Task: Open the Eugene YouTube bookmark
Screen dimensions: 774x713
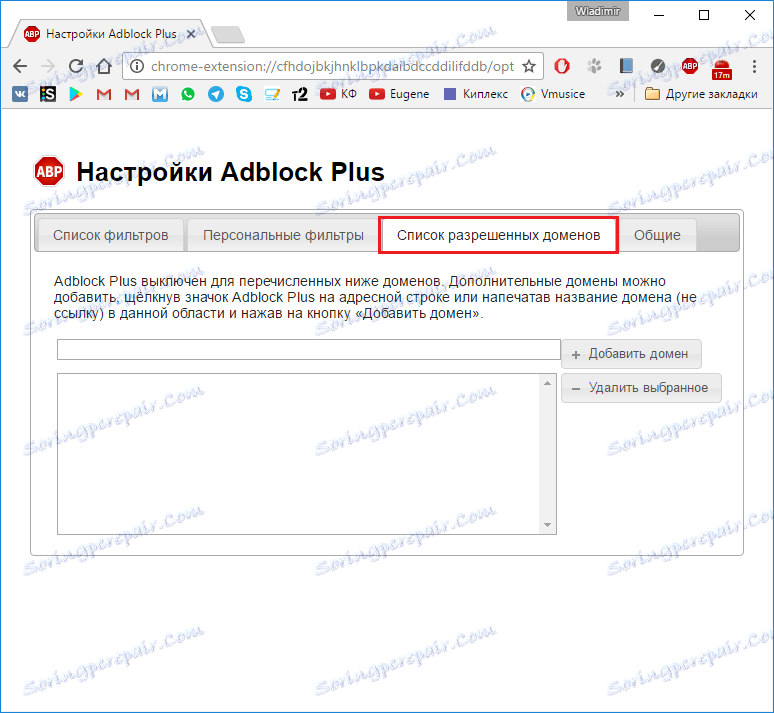Action: [399, 94]
